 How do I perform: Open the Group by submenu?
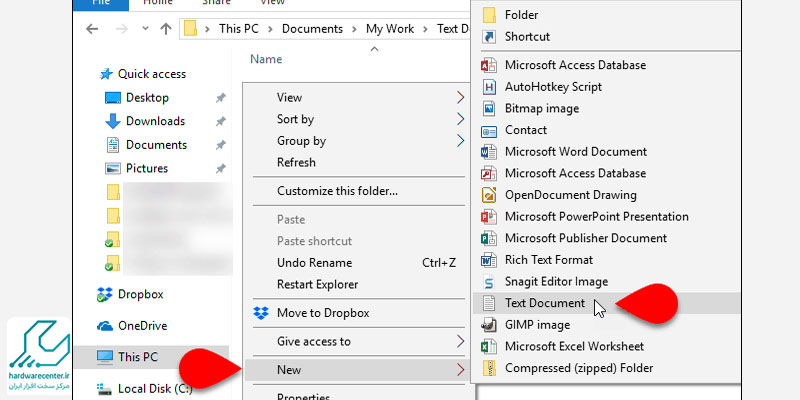pyautogui.click(x=460, y=142)
